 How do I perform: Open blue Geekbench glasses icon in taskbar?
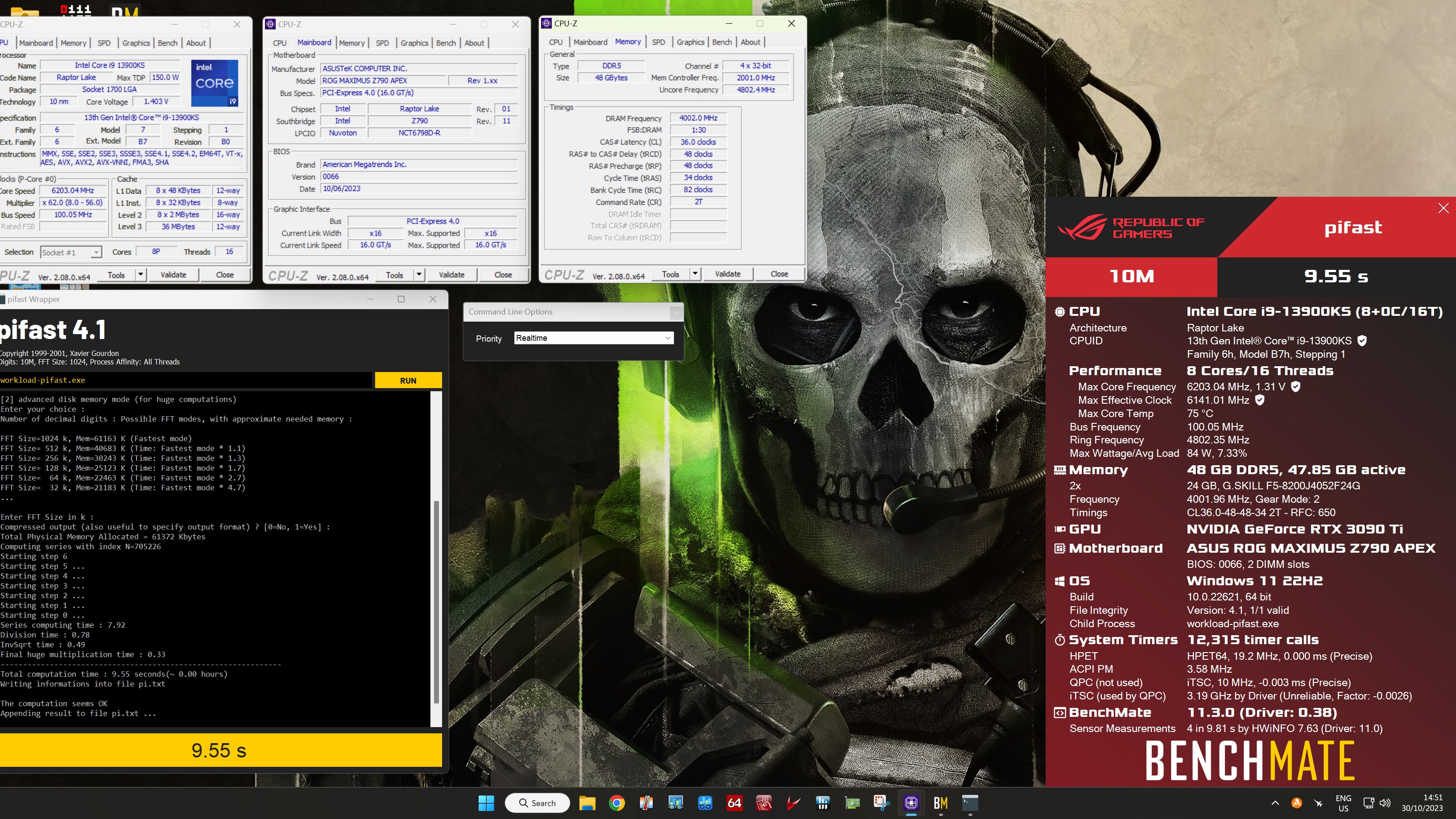[705, 802]
